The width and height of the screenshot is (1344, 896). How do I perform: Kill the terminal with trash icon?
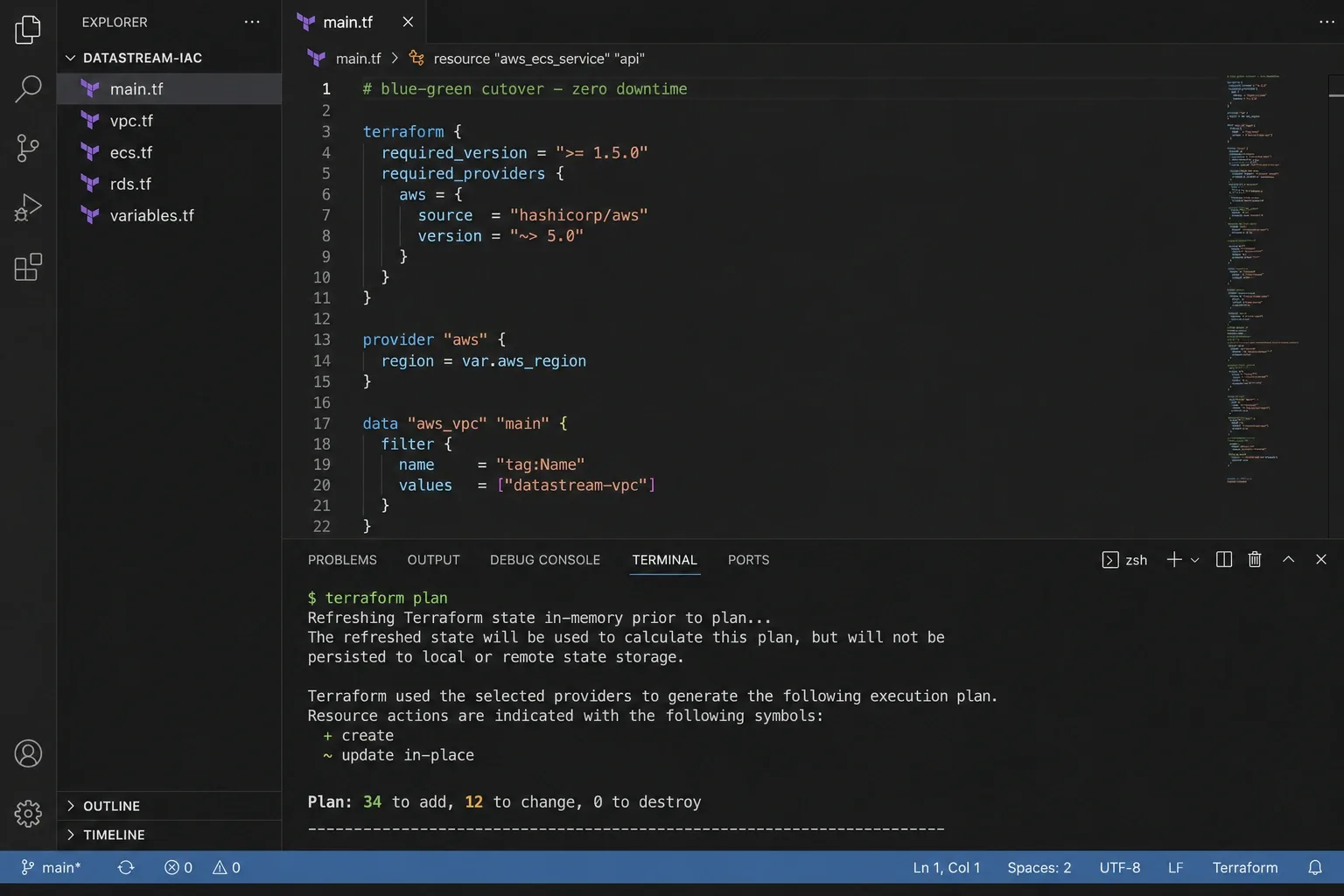[x=1255, y=560]
